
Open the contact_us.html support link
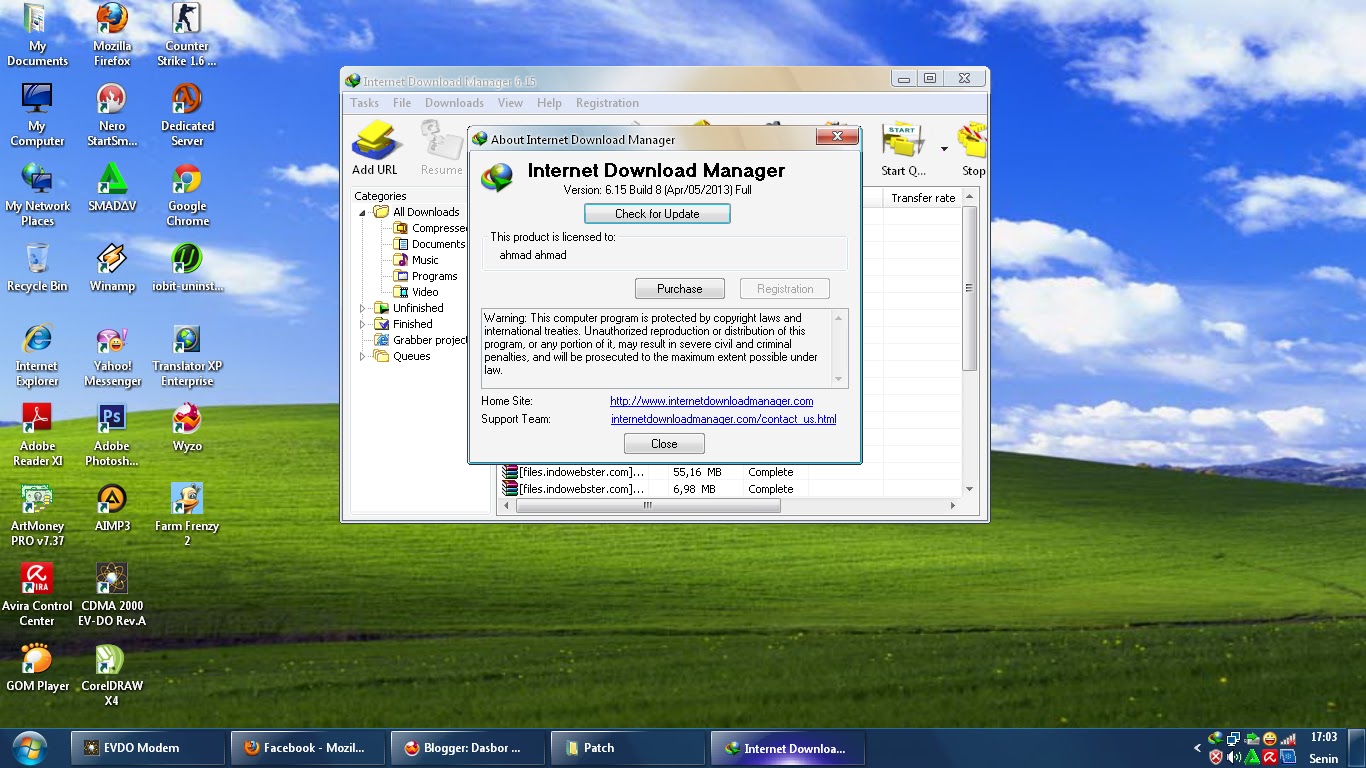[724, 419]
